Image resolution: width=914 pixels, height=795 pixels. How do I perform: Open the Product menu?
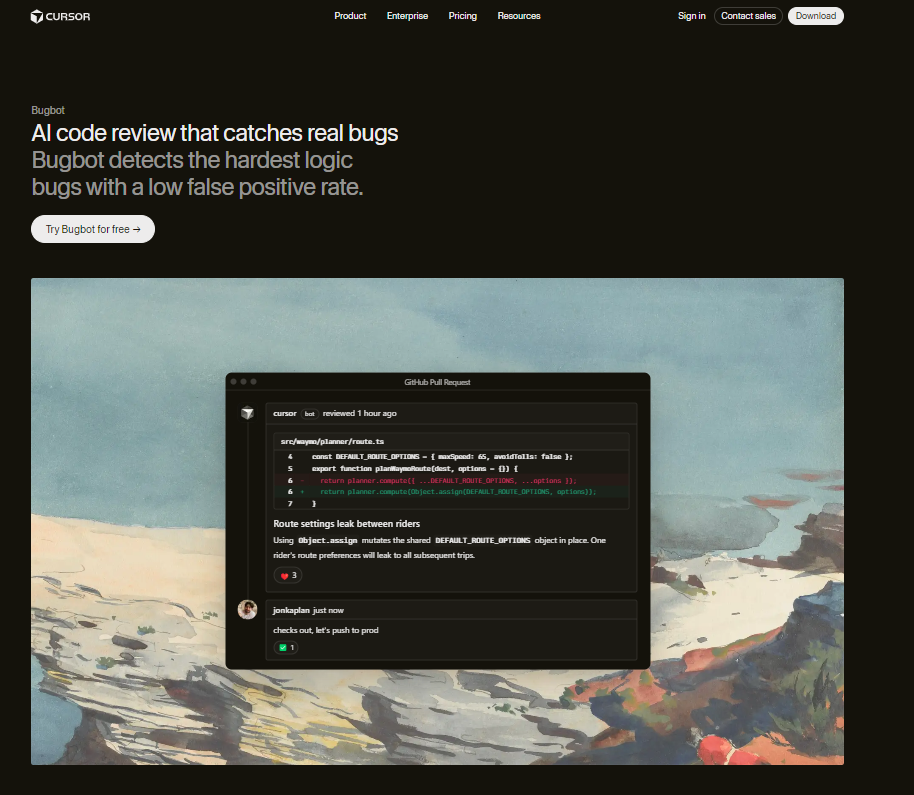(x=350, y=16)
